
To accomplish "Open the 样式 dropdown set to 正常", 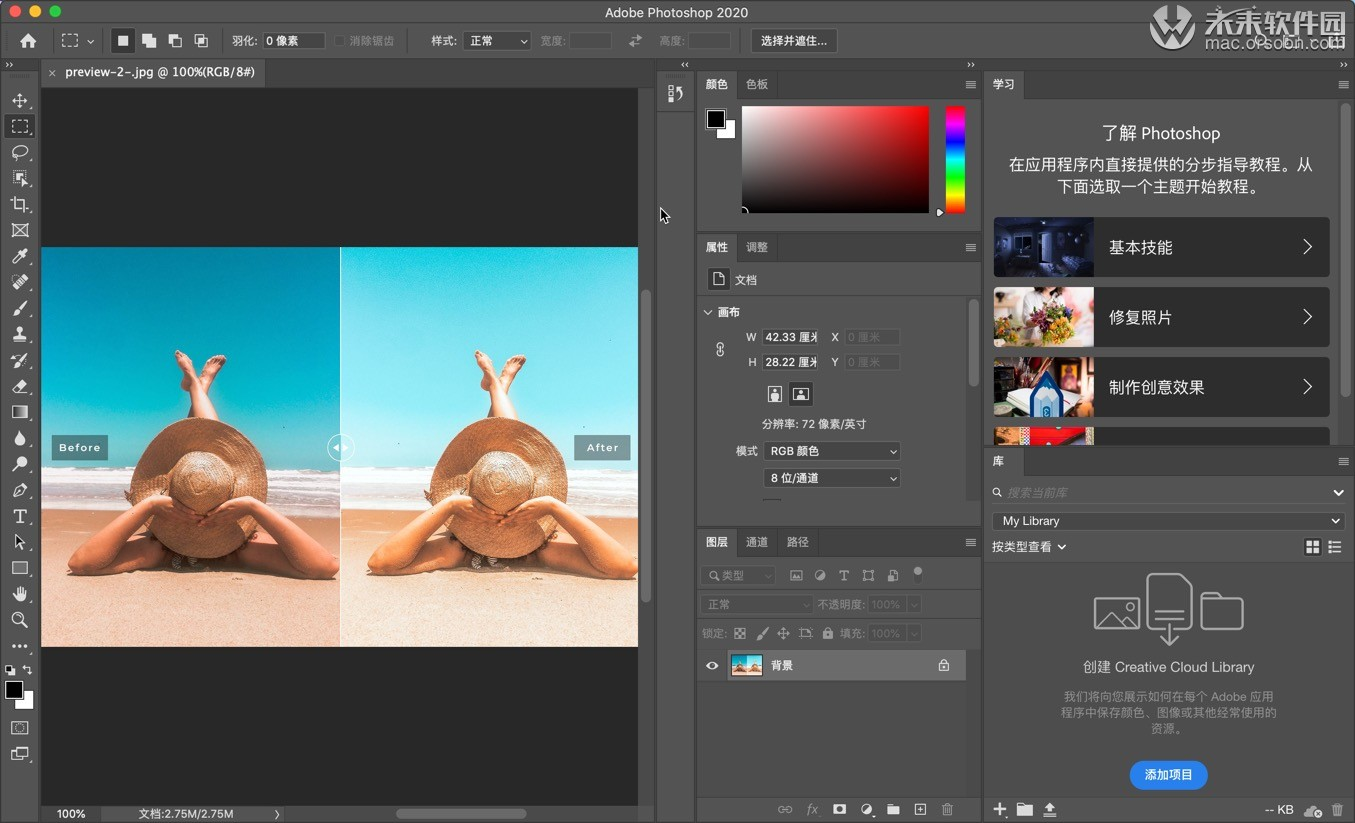I will tap(497, 41).
